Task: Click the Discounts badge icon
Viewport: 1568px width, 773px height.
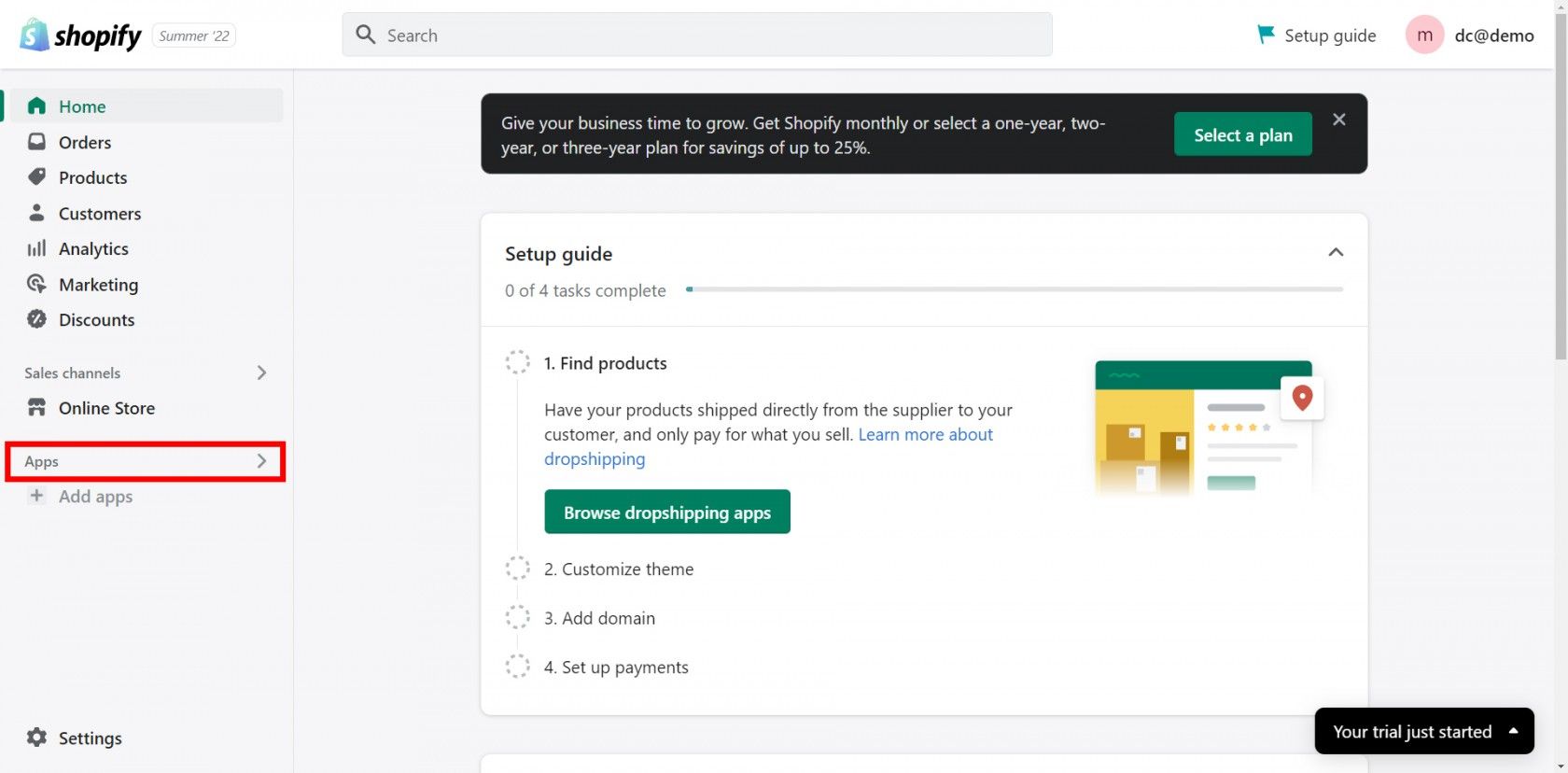Action: pyautogui.click(x=36, y=319)
